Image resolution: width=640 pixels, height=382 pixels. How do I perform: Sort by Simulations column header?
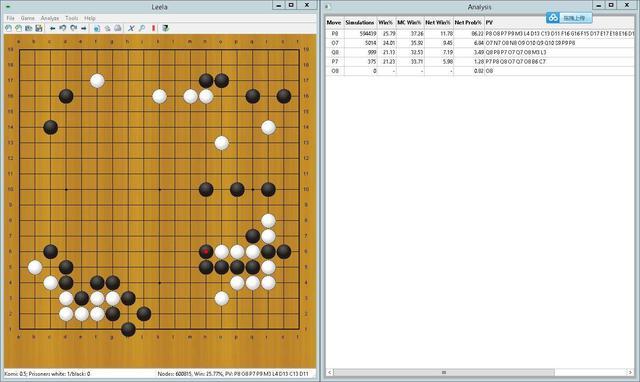(x=360, y=22)
